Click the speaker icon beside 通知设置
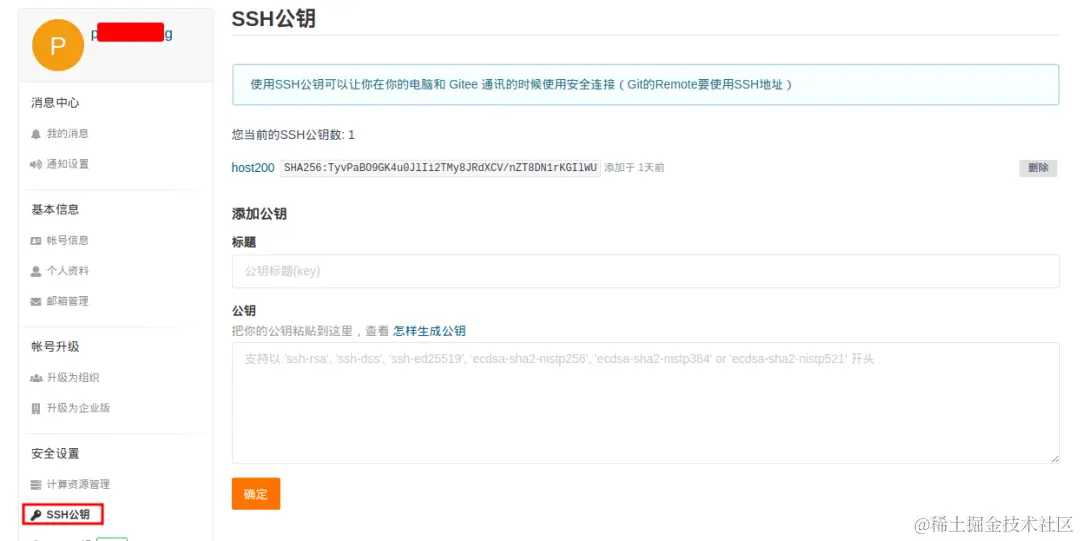Screen dimensions: 1080x541 tap(36, 164)
